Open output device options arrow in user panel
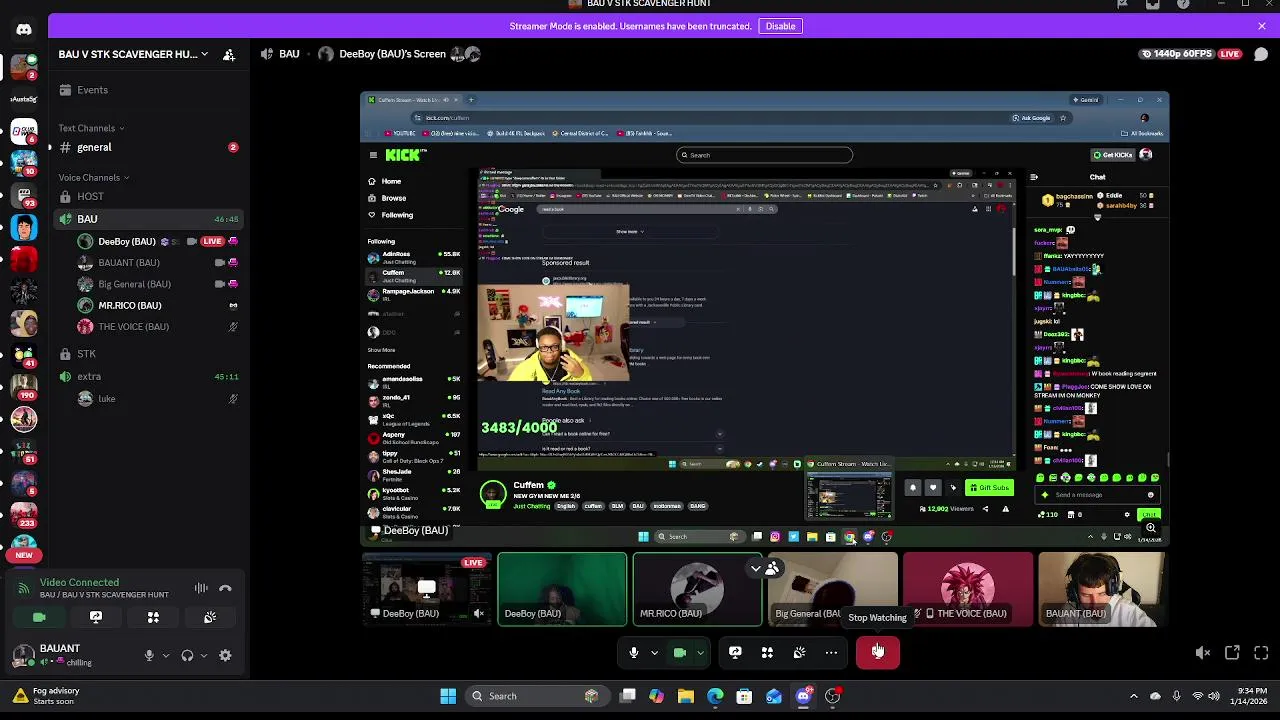 pyautogui.click(x=203, y=656)
